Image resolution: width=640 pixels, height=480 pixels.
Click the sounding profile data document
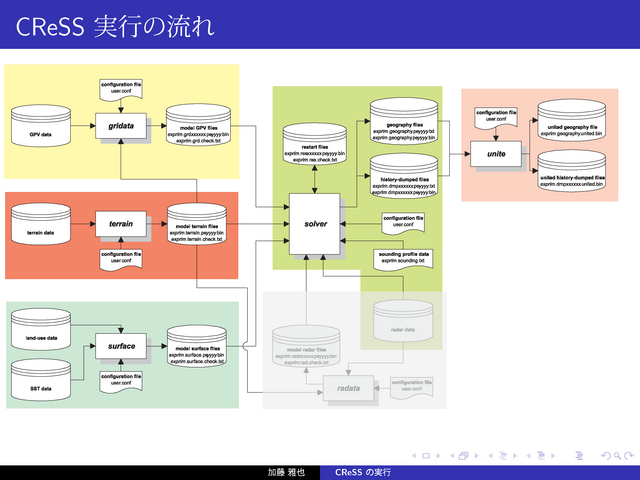(403, 260)
